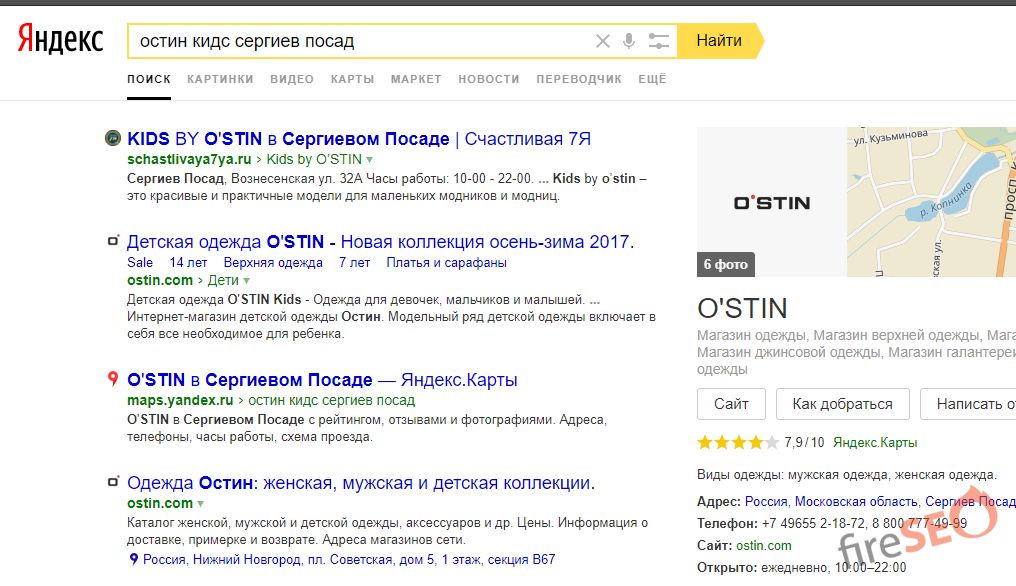
Task: Click inside the search input field
Action: coord(360,41)
